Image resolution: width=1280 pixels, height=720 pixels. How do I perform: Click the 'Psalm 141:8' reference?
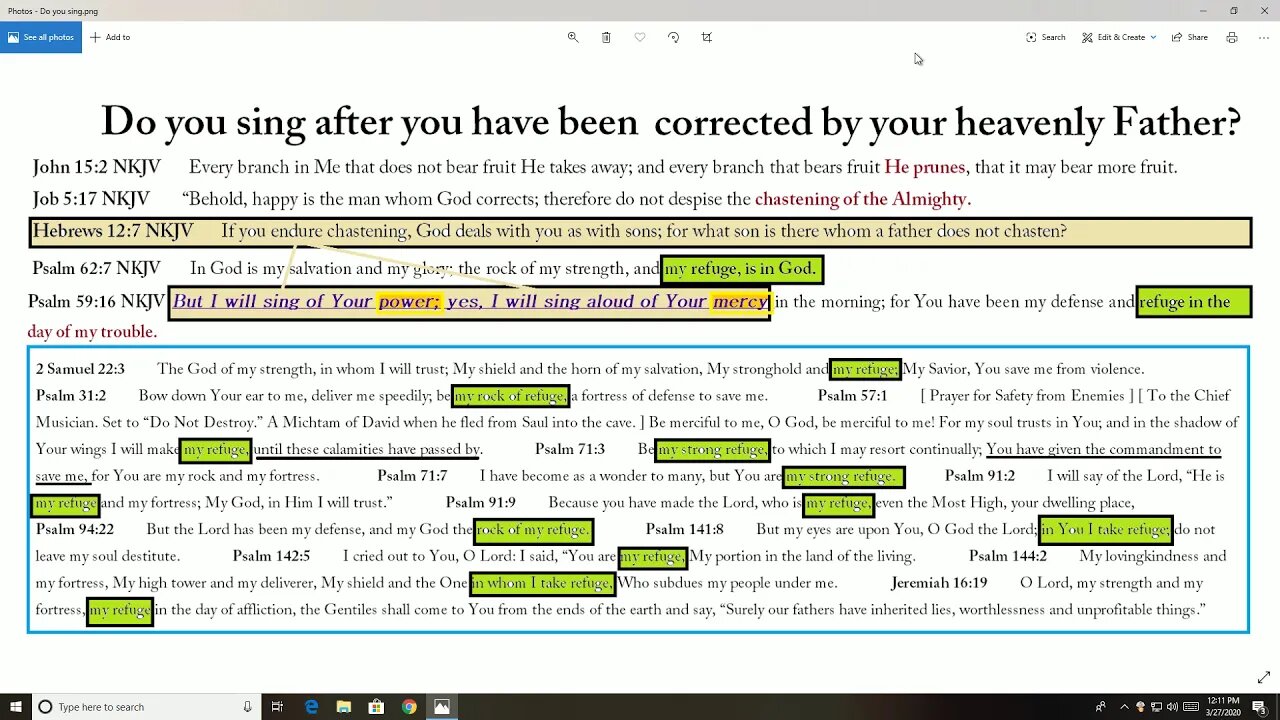coord(685,529)
